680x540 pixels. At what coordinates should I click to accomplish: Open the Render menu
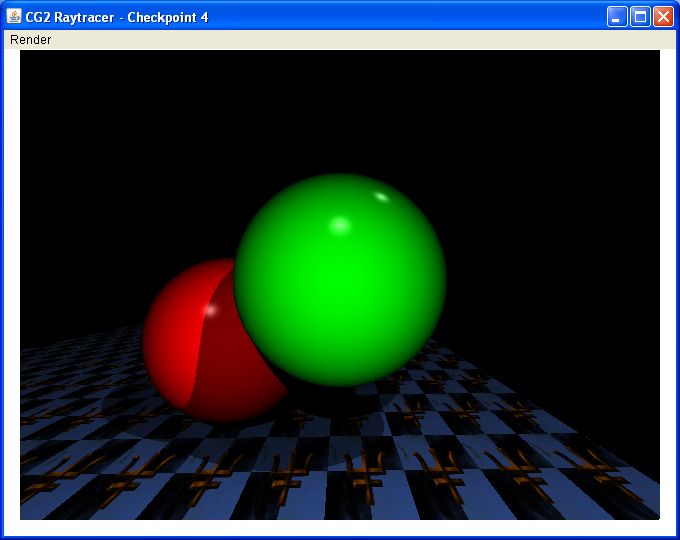click(x=30, y=40)
